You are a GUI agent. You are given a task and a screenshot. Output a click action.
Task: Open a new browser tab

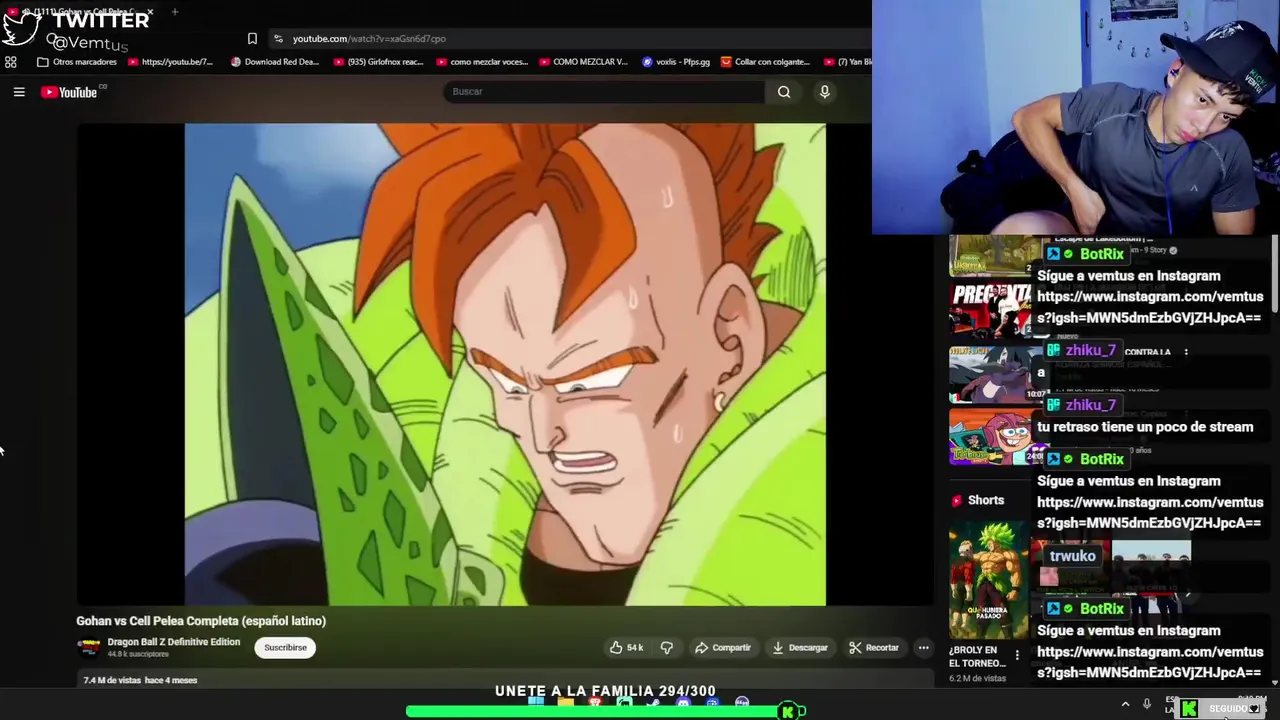tap(175, 12)
